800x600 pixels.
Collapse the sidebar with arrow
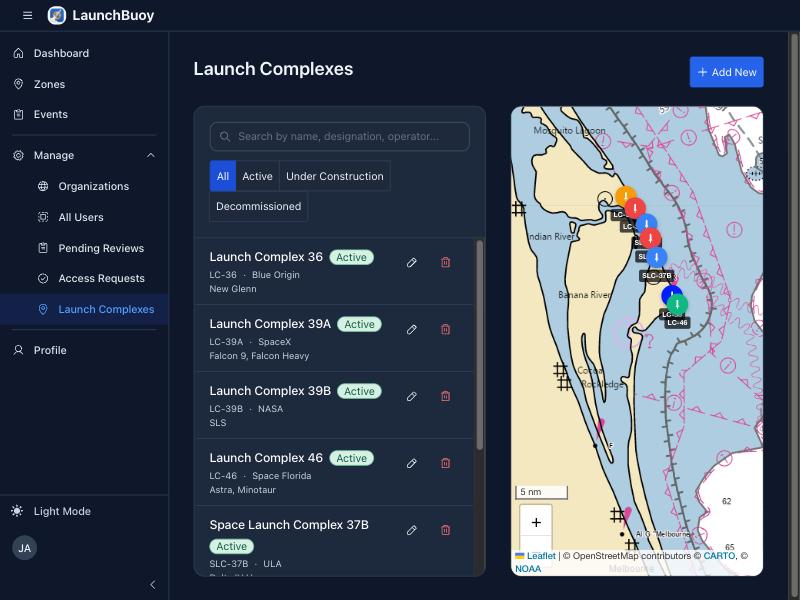pyautogui.click(x=152, y=585)
